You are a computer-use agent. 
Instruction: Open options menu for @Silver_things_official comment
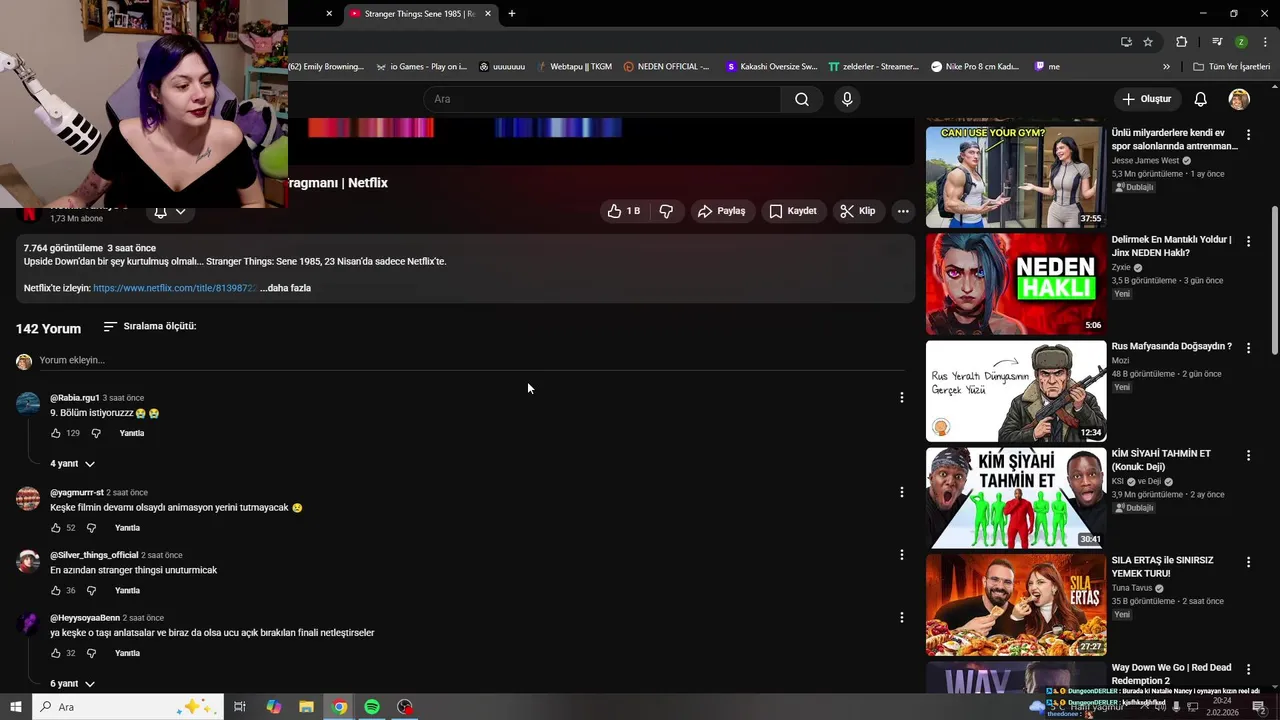click(x=901, y=555)
